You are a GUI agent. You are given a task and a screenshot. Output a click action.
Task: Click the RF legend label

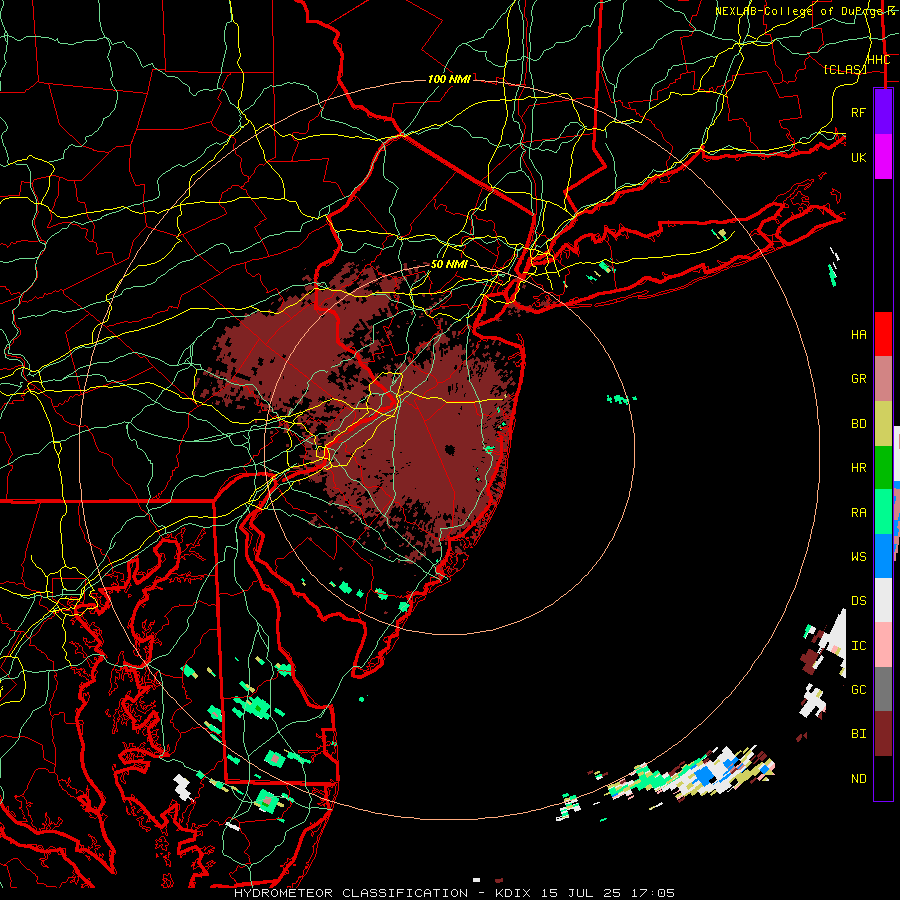[858, 112]
